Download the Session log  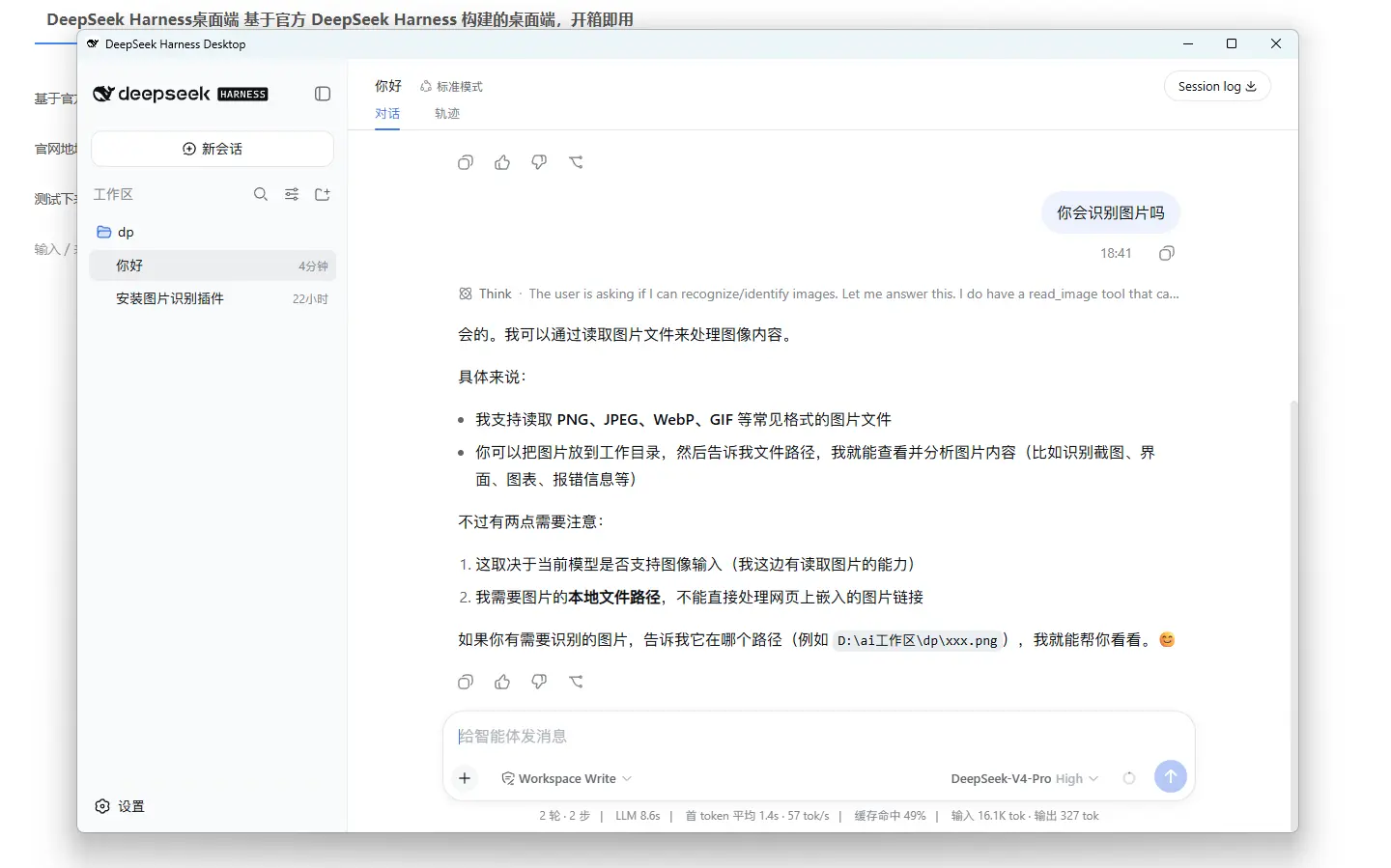point(1217,86)
